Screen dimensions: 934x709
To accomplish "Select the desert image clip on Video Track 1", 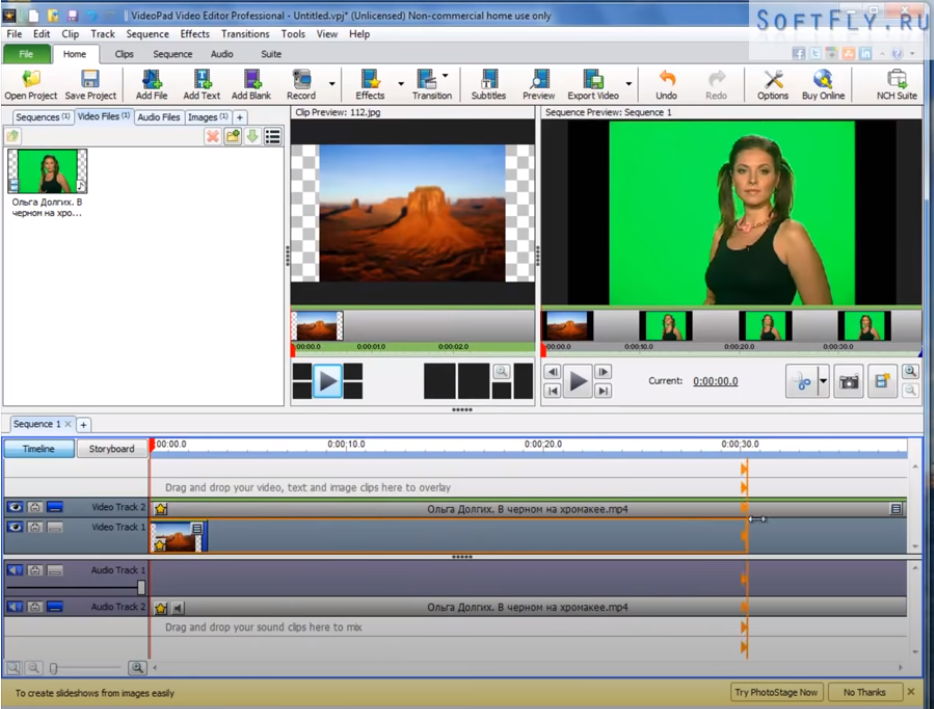I will tap(178, 536).
